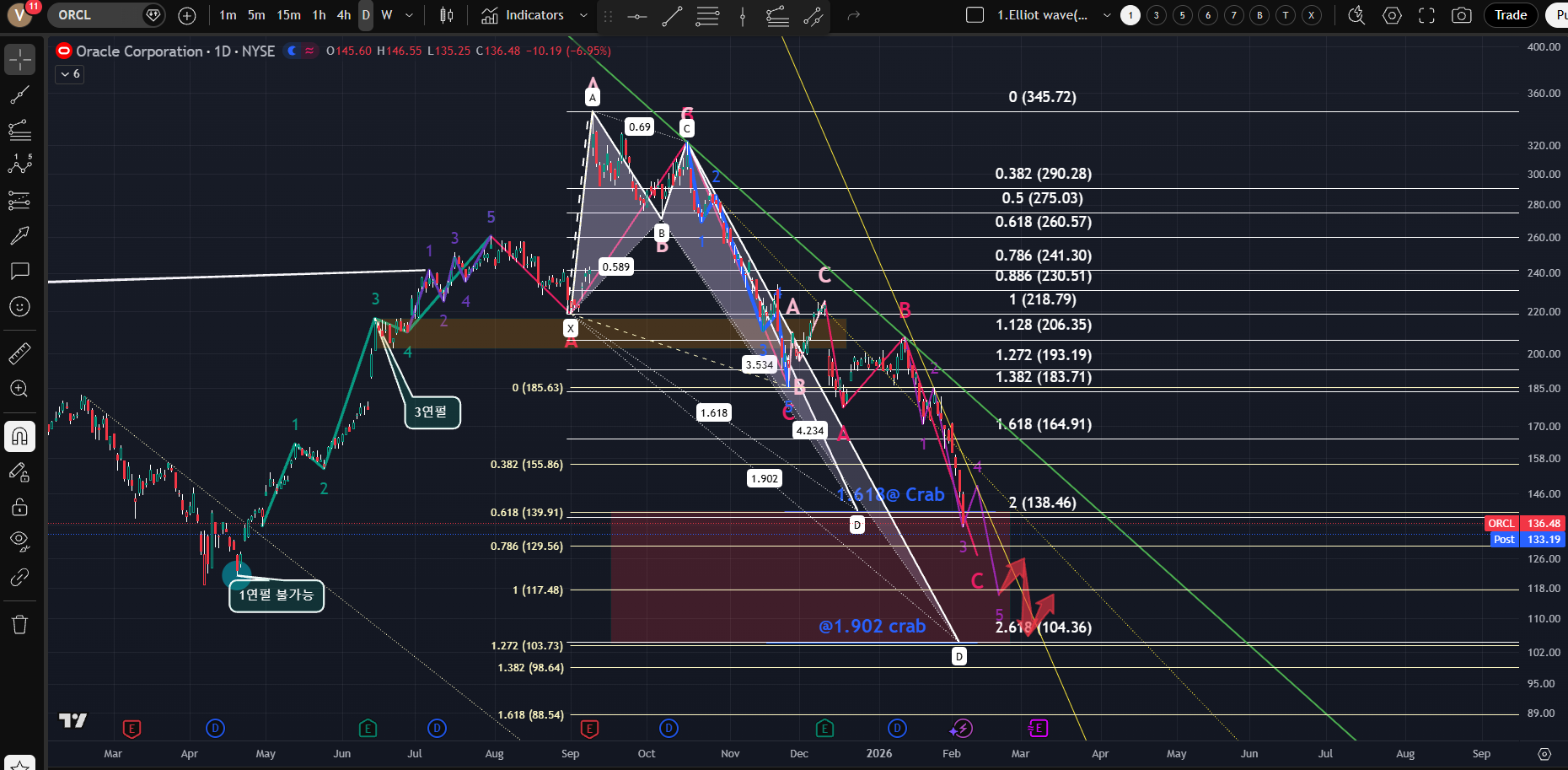Remove objects with the trash icon
Viewport: 1568px width, 770px height.
coord(19,624)
